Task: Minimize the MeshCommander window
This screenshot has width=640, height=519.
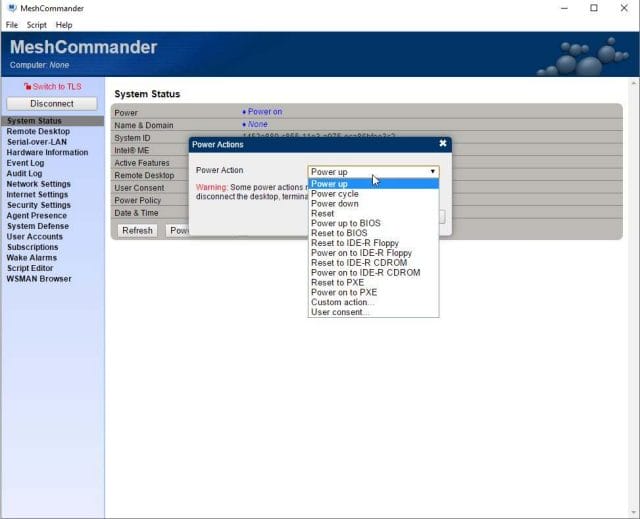Action: pyautogui.click(x=564, y=8)
